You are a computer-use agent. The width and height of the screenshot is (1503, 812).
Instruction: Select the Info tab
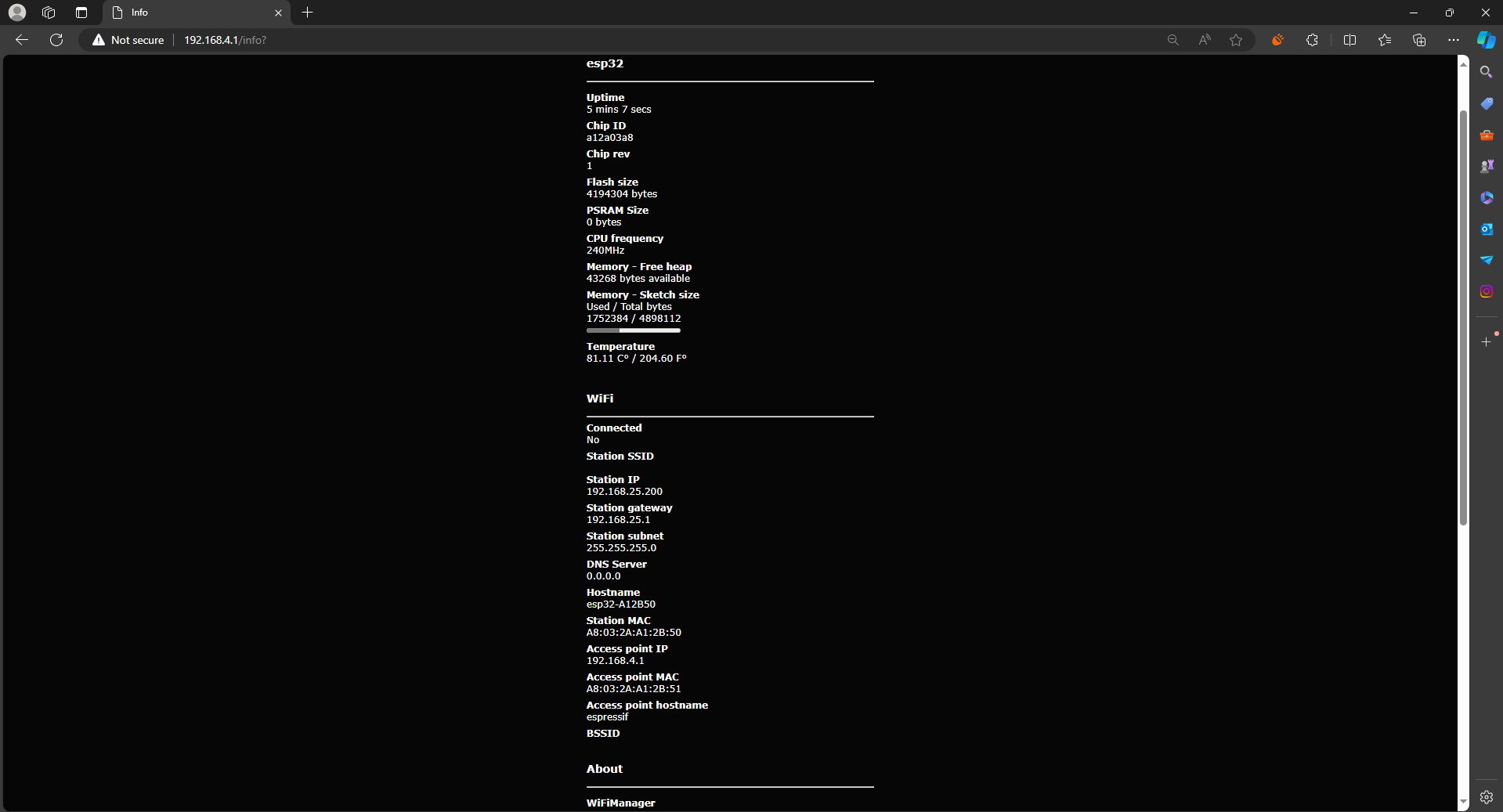(x=196, y=13)
